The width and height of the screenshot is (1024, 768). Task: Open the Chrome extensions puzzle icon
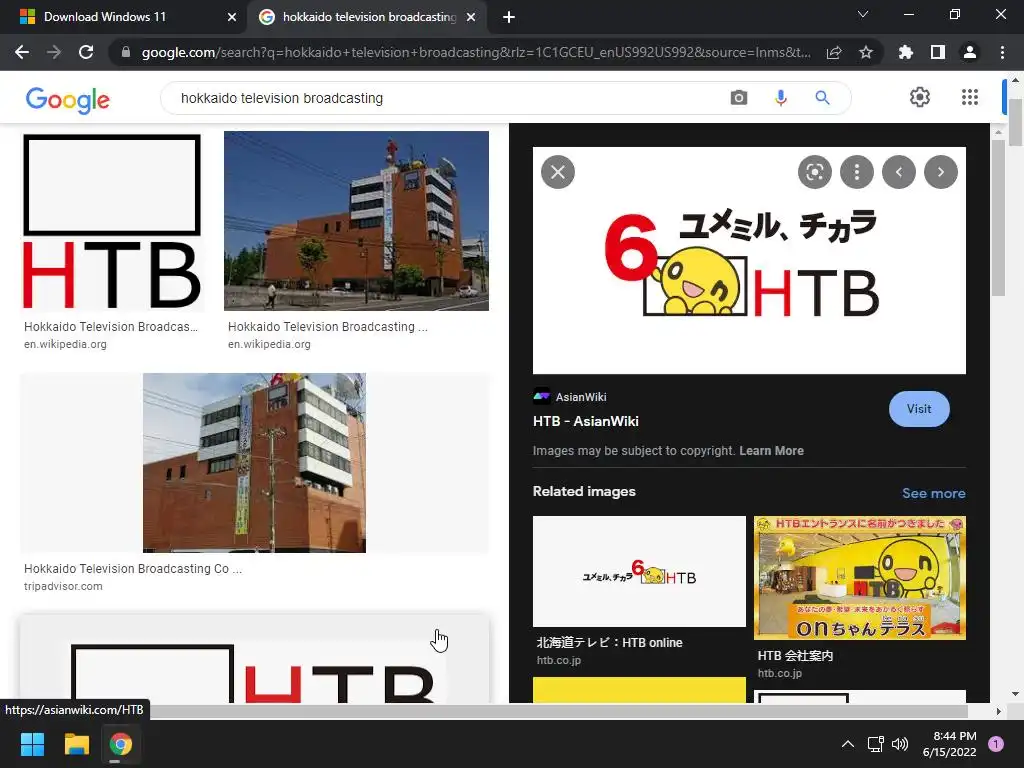pyautogui.click(x=906, y=52)
